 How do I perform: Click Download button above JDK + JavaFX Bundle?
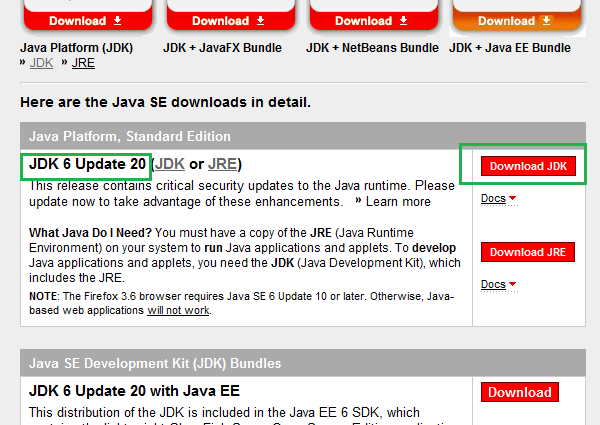(231, 20)
